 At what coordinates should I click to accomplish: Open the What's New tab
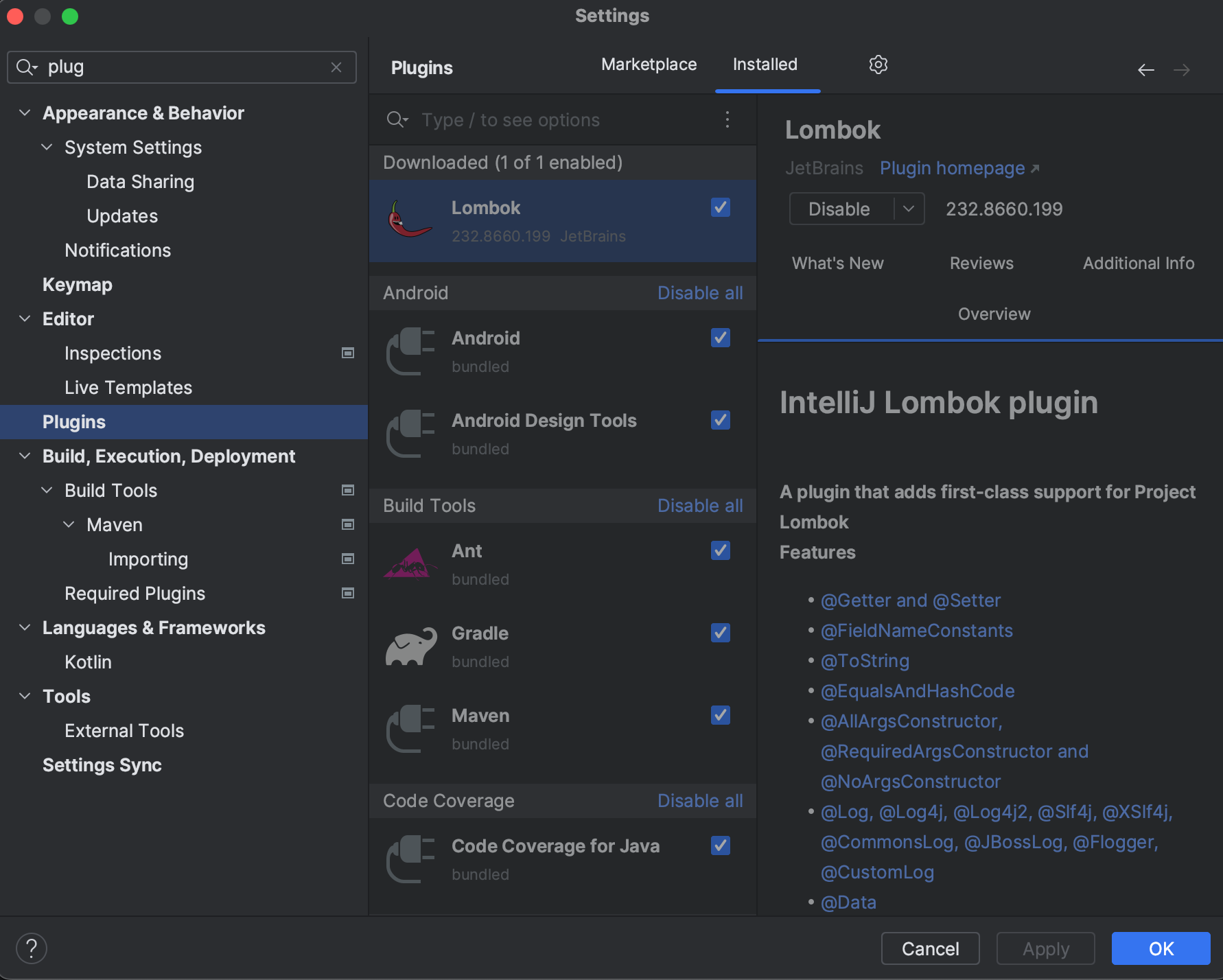837,264
